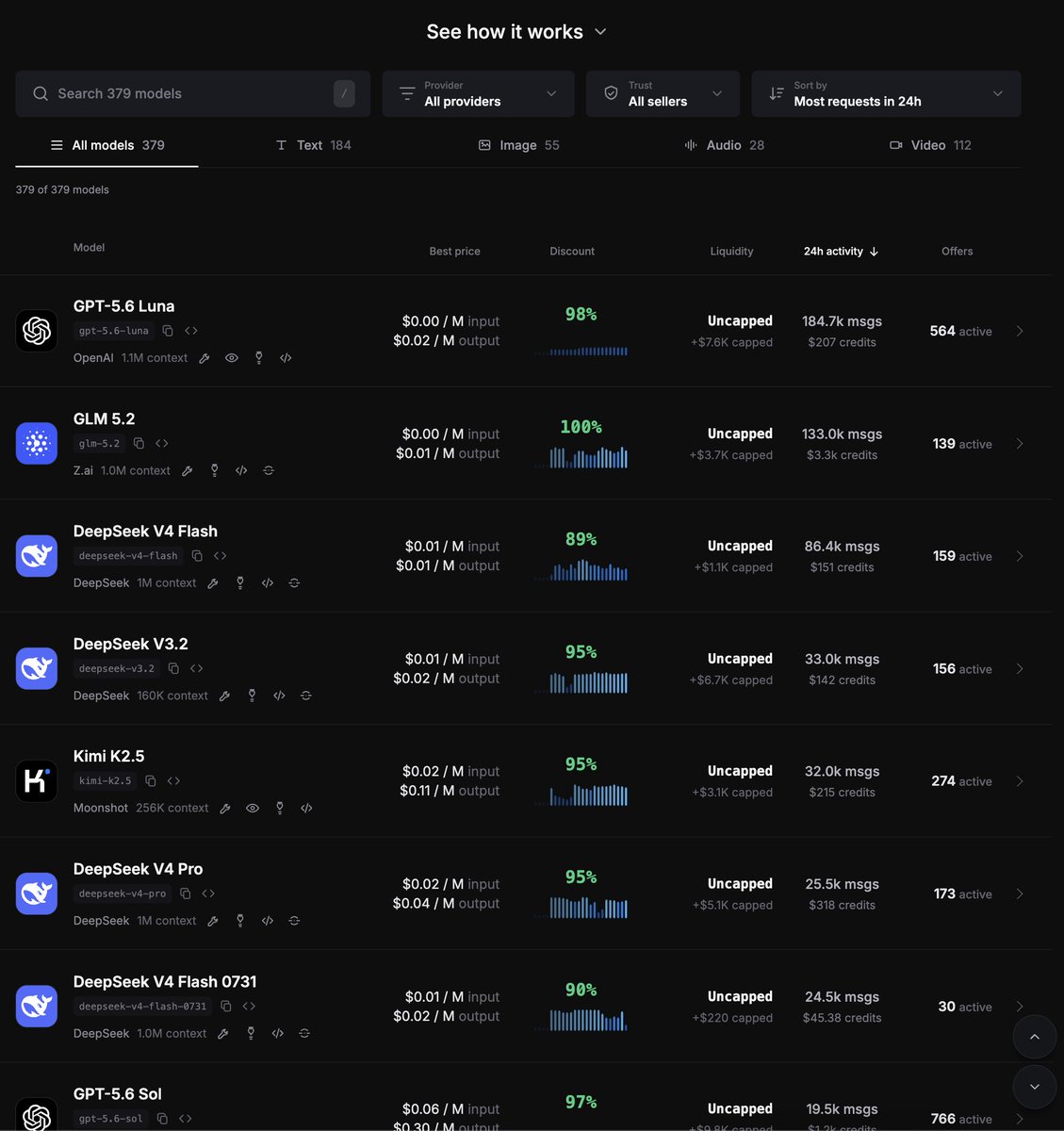
Task: Open DeepSeek V4 Pro details via row chevron
Action: (x=1020, y=893)
